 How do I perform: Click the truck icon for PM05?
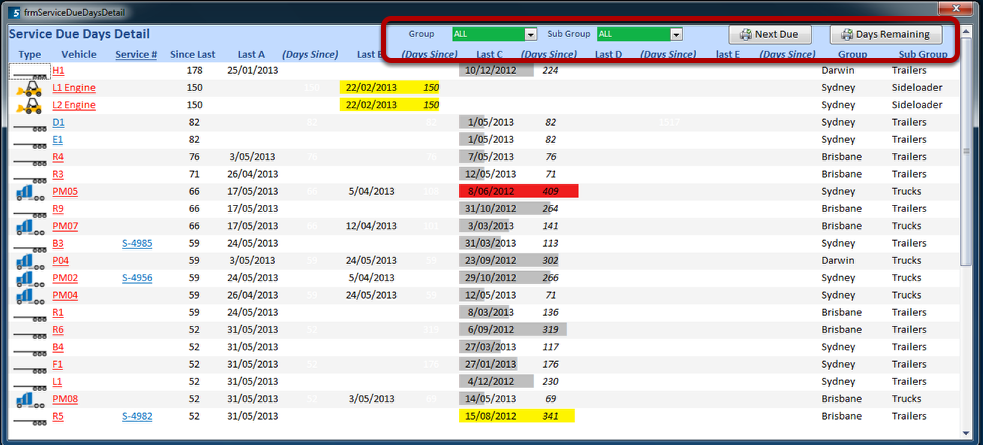click(x=29, y=192)
